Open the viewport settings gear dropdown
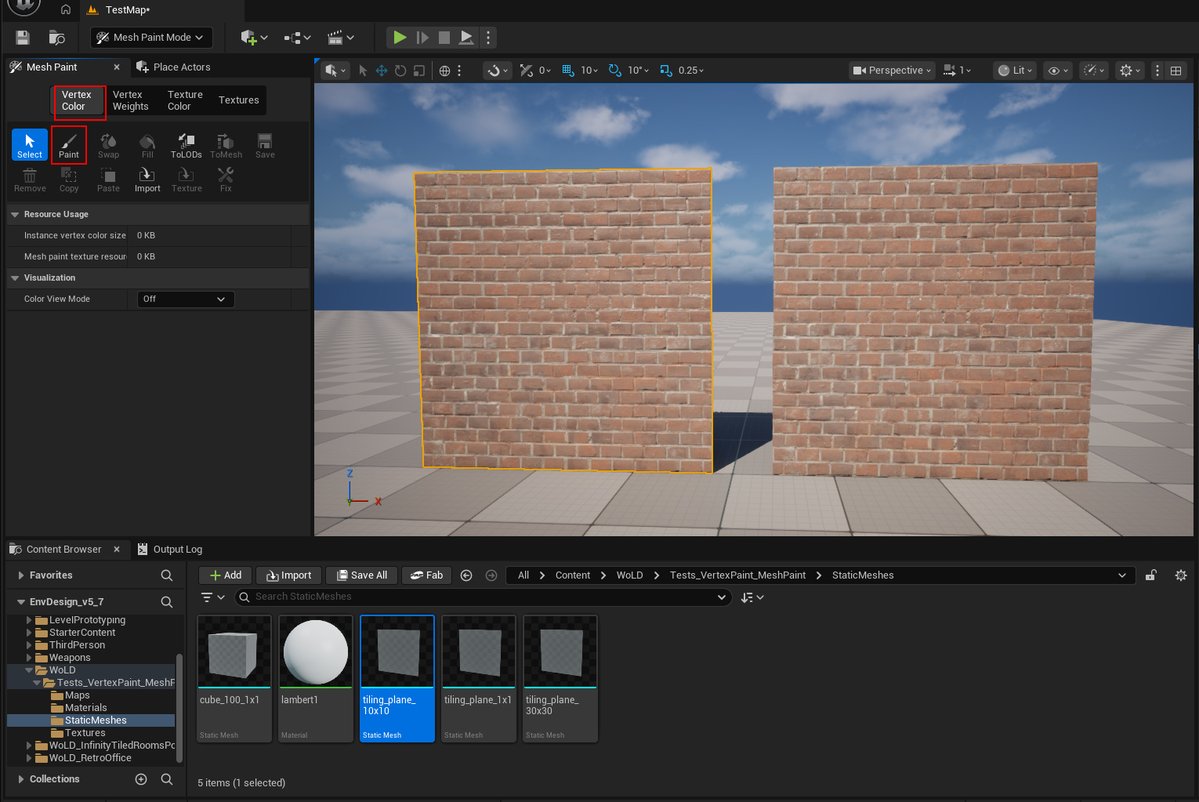 pos(1129,70)
